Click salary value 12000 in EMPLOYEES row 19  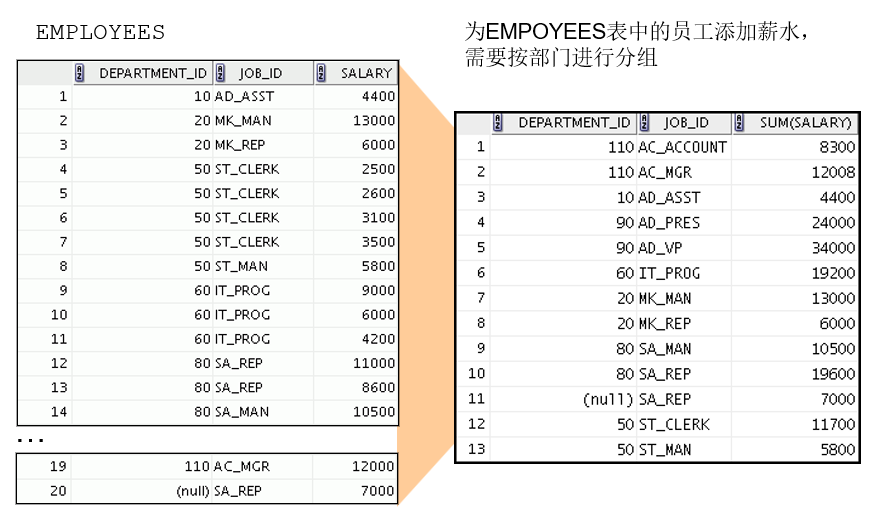[373, 467]
